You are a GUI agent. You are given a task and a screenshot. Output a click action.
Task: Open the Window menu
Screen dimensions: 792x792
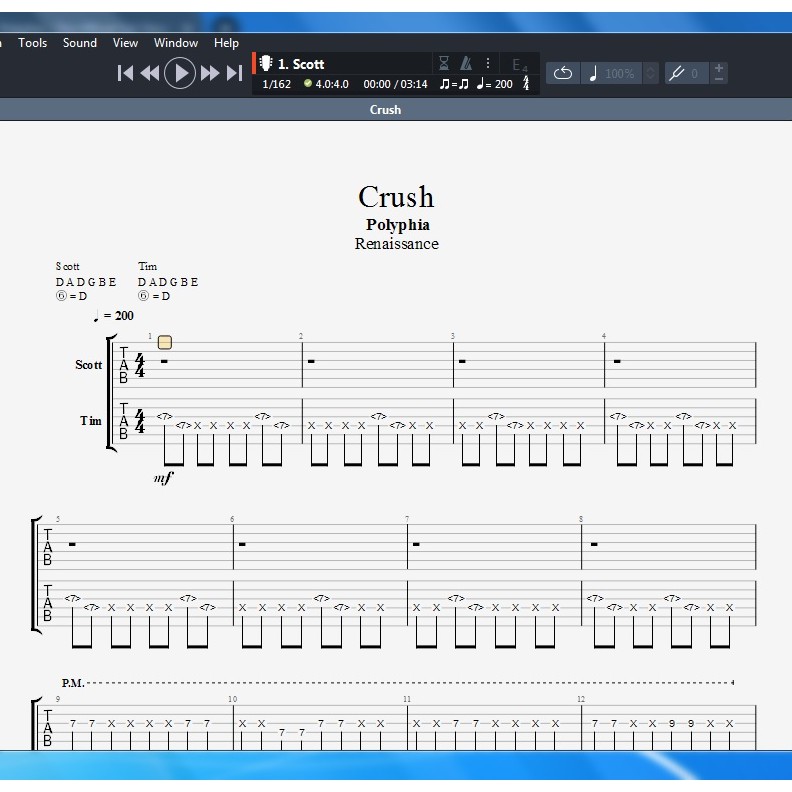click(176, 43)
